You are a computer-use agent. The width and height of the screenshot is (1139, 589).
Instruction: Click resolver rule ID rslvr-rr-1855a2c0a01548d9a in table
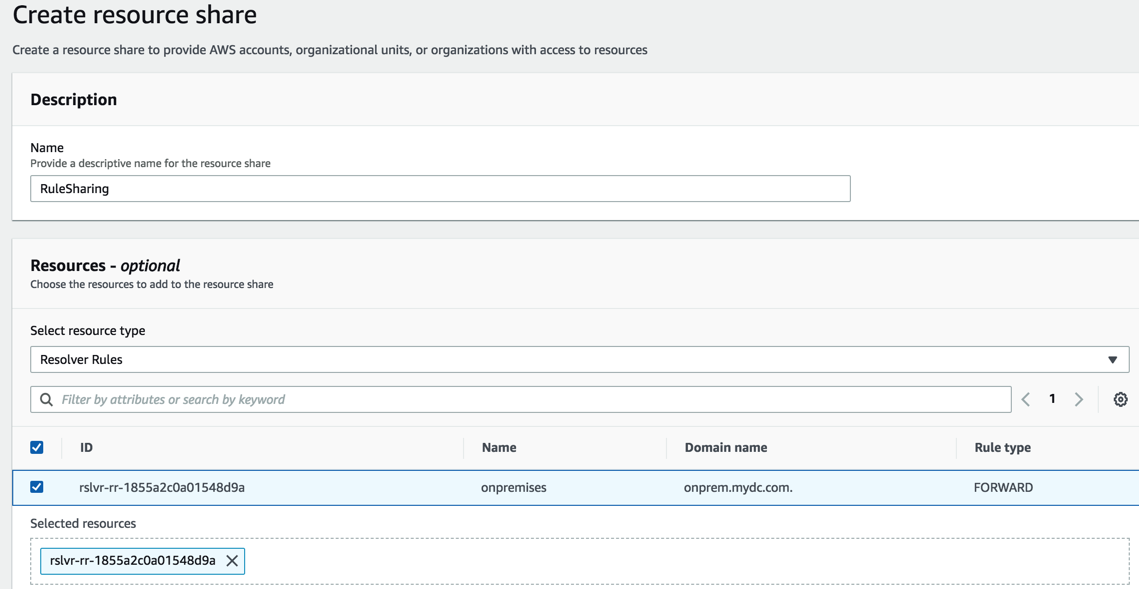[x=162, y=487]
